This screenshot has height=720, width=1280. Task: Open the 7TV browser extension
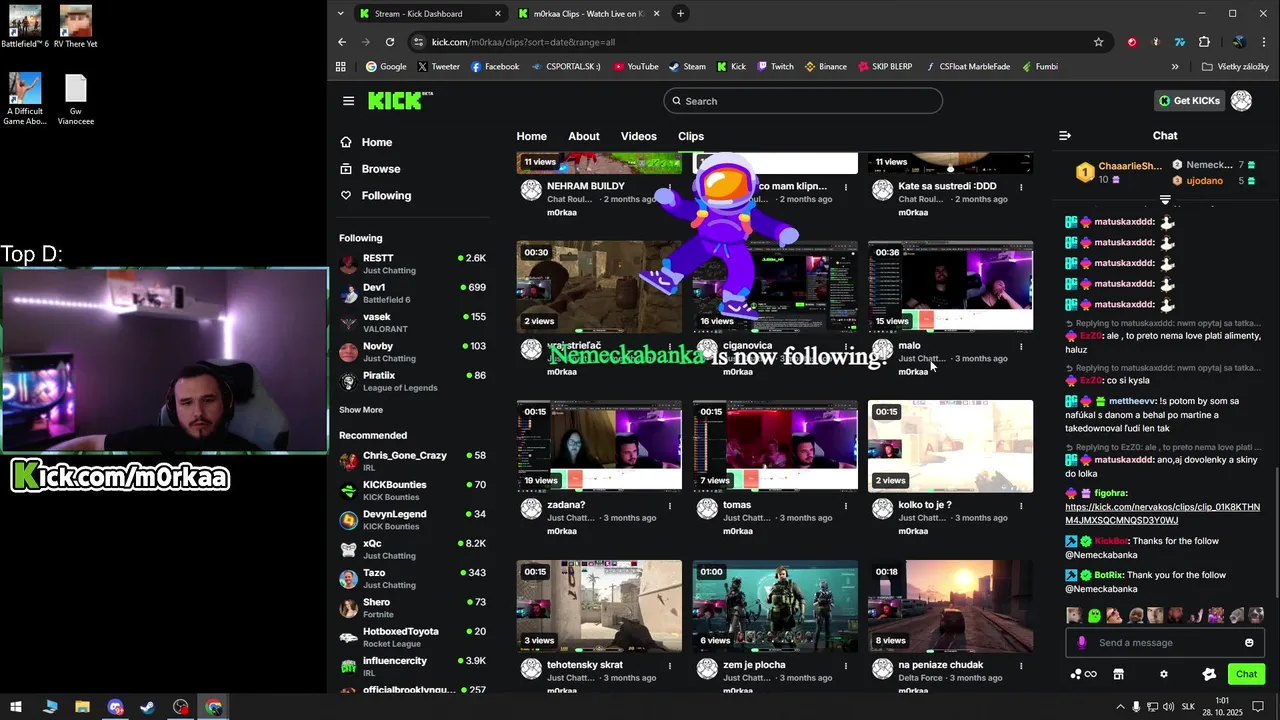(1180, 42)
